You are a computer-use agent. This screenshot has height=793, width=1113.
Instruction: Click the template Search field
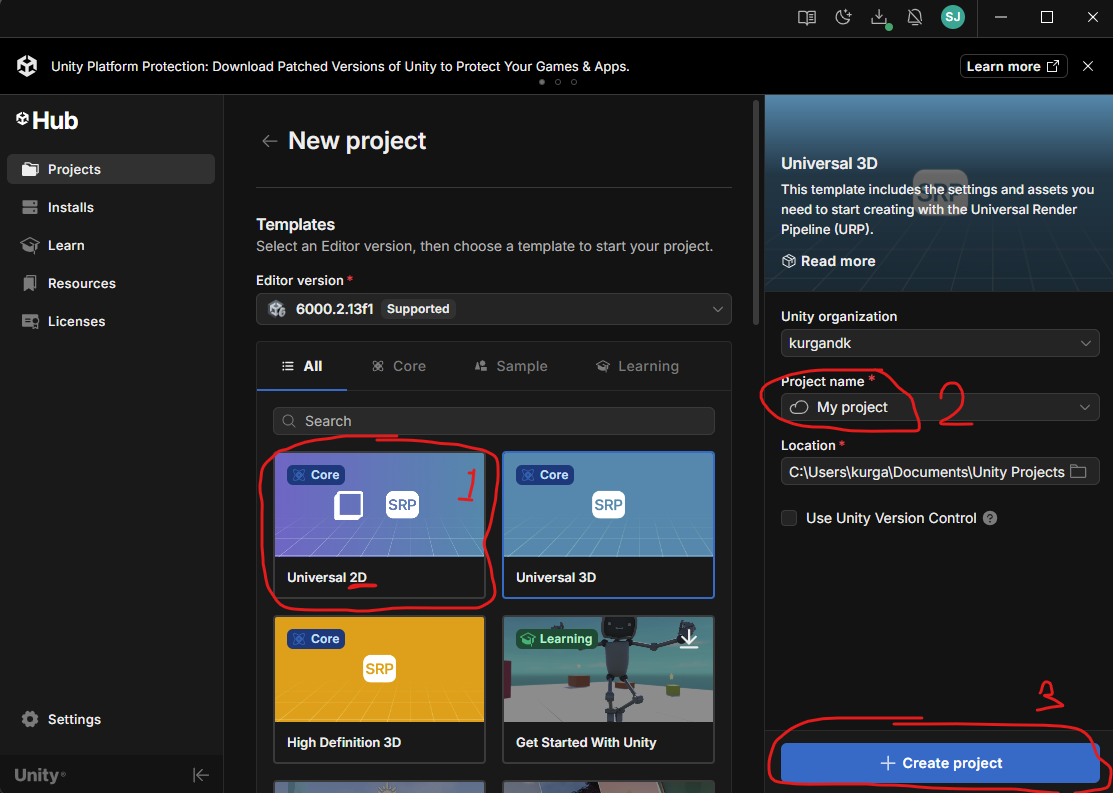pyautogui.click(x=494, y=421)
